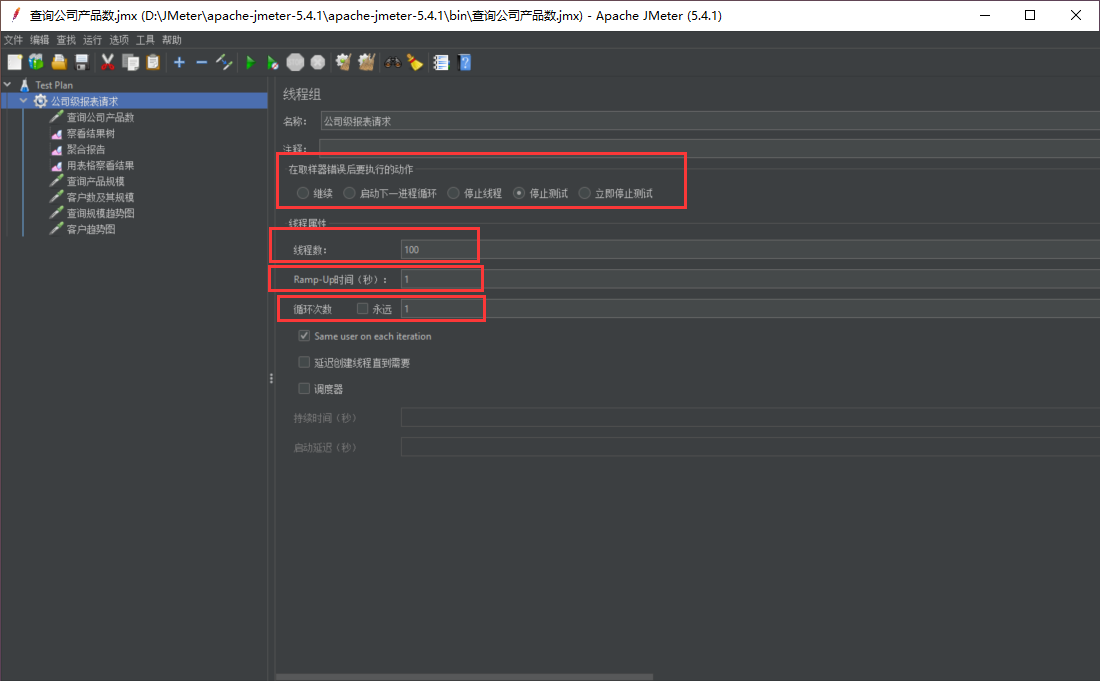Toggle the 调度器 checkbox
1100x681 pixels.
click(304, 389)
